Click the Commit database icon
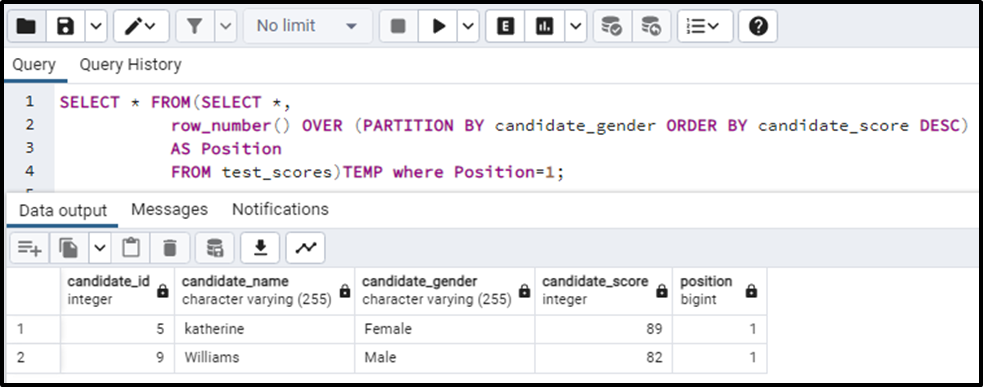Viewport: 983px width, 387px height. [x=611, y=26]
